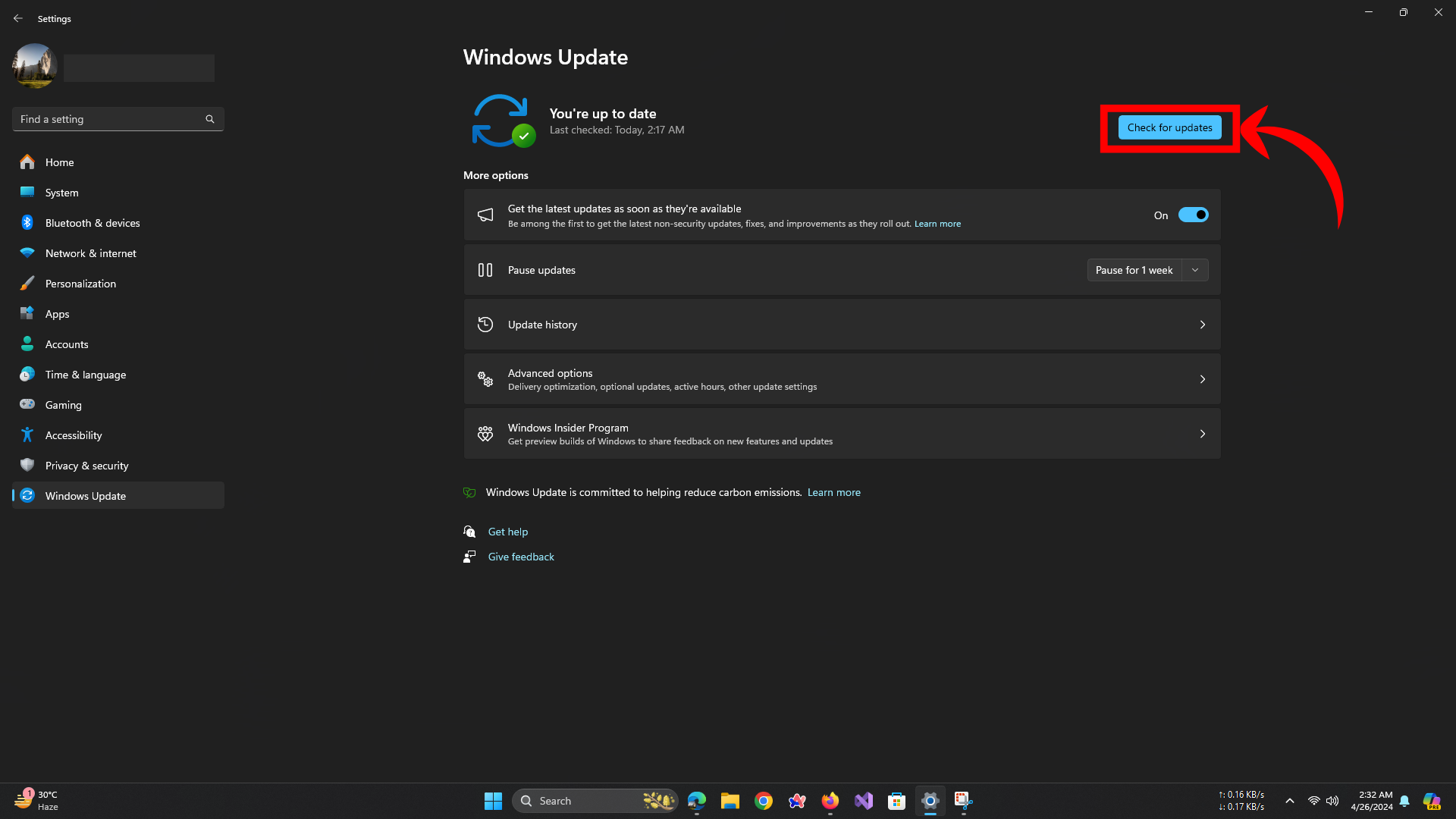Image resolution: width=1456 pixels, height=819 pixels.
Task: Open Google Chrome from the taskbar
Action: pyautogui.click(x=763, y=801)
